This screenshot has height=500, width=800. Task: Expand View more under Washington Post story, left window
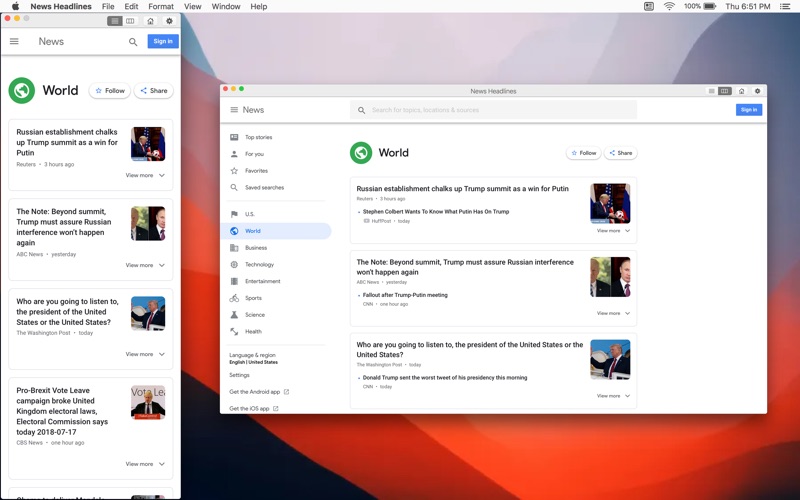point(145,354)
